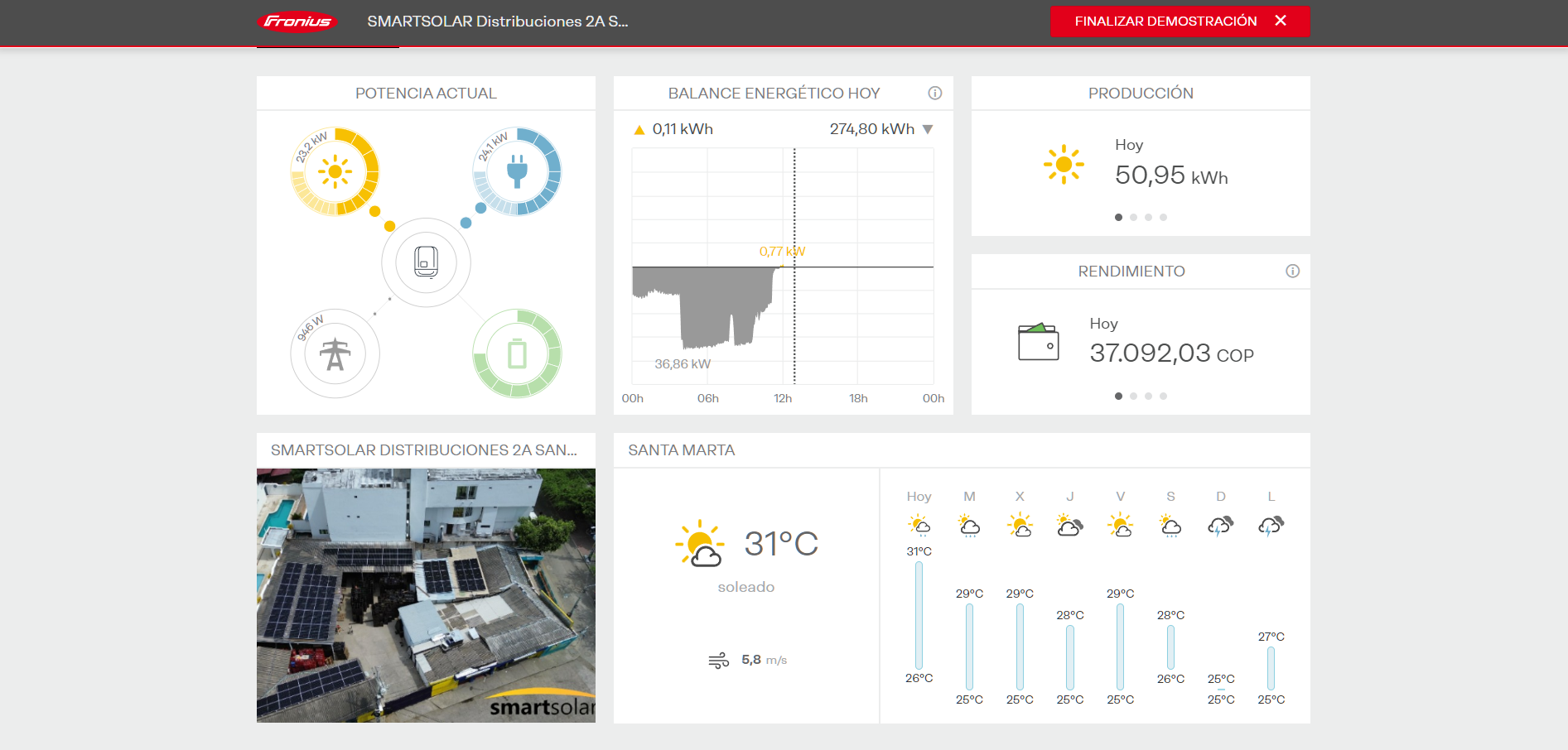Screen dimensions: 1568x750
Task: Click the power grid pylon icon
Action: 335,354
